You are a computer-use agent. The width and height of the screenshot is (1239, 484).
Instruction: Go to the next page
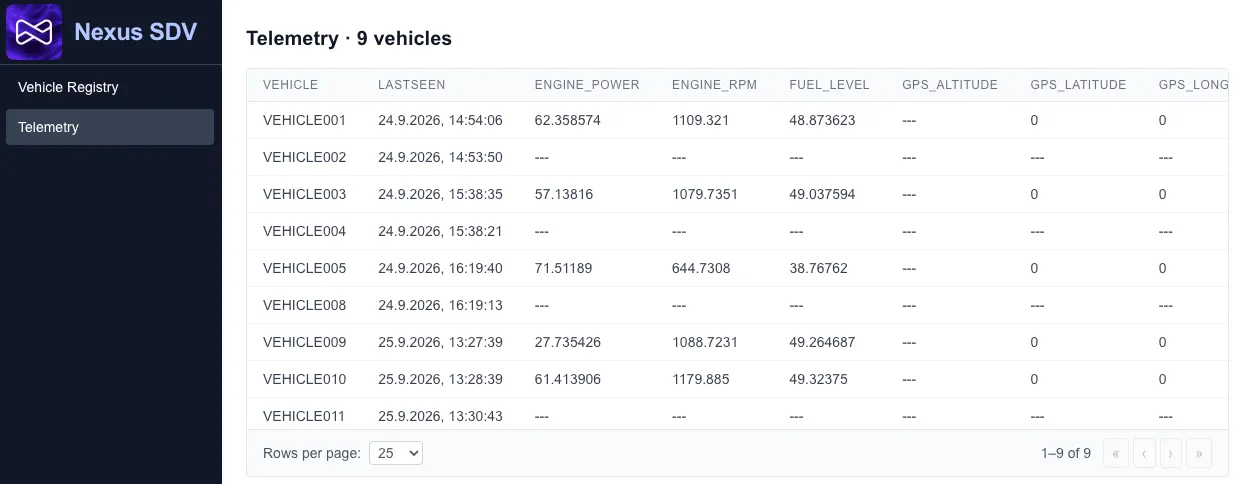pos(1171,453)
